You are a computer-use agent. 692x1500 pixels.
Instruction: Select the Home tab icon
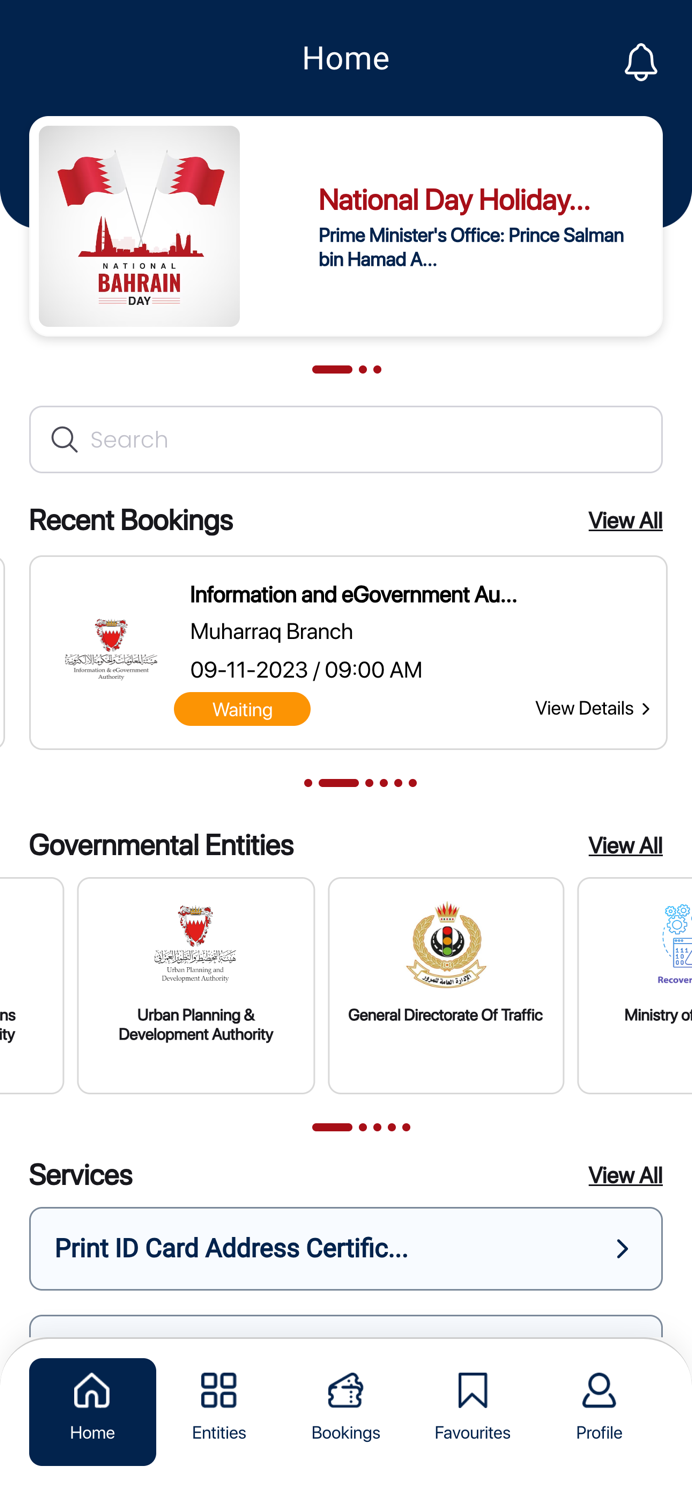92,1390
